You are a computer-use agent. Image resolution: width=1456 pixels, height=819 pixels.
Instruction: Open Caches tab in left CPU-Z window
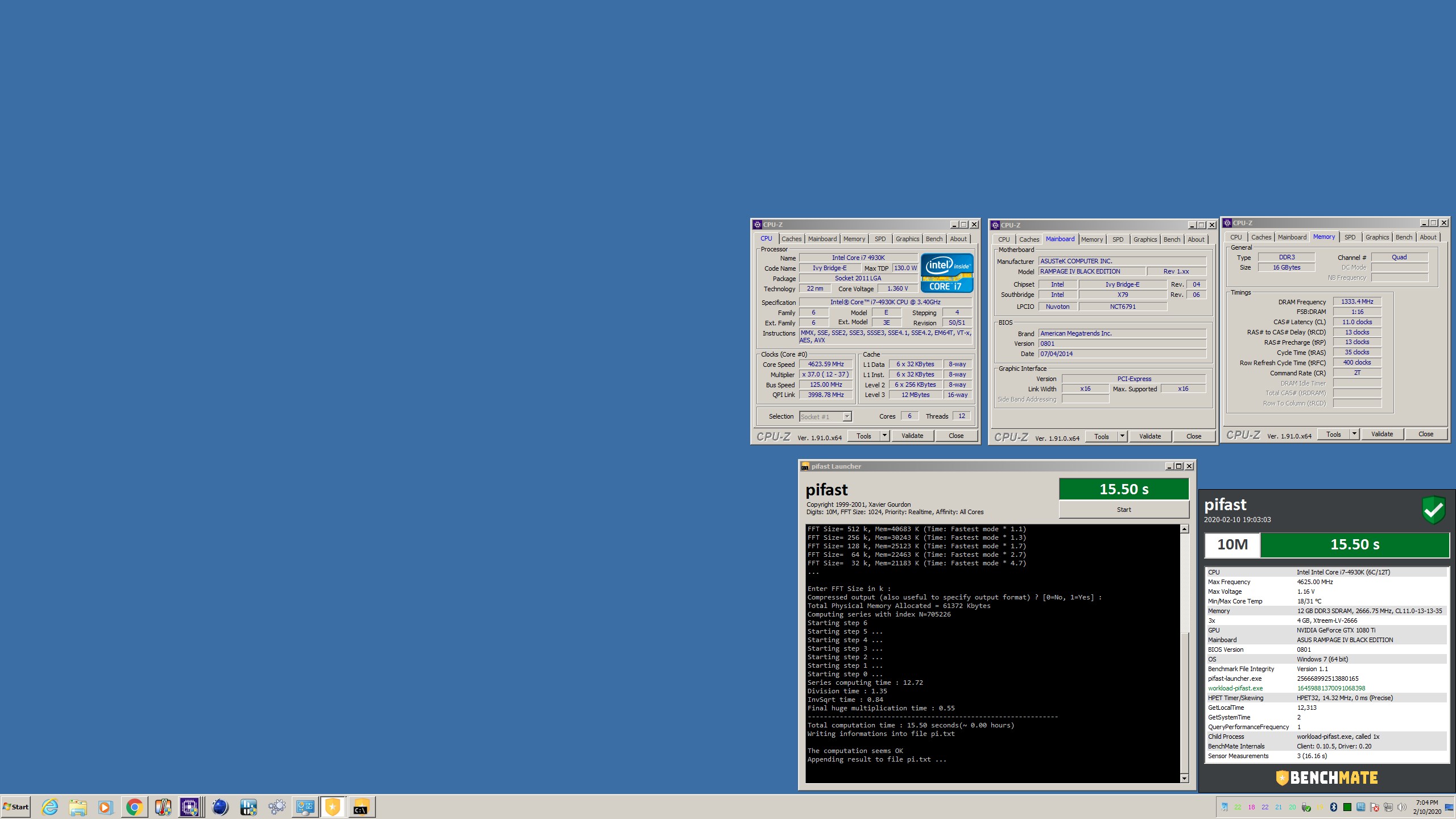[791, 239]
